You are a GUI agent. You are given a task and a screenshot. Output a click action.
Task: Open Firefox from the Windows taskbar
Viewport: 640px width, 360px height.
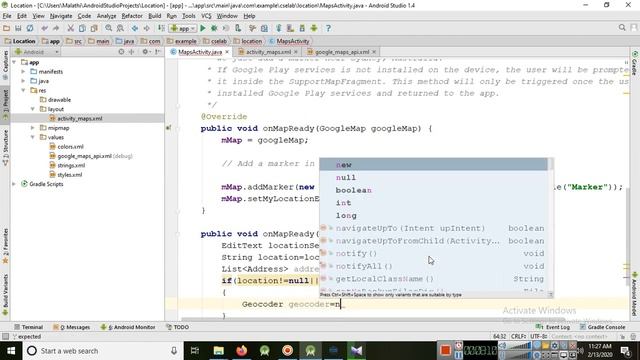pyautogui.click(x=242, y=351)
